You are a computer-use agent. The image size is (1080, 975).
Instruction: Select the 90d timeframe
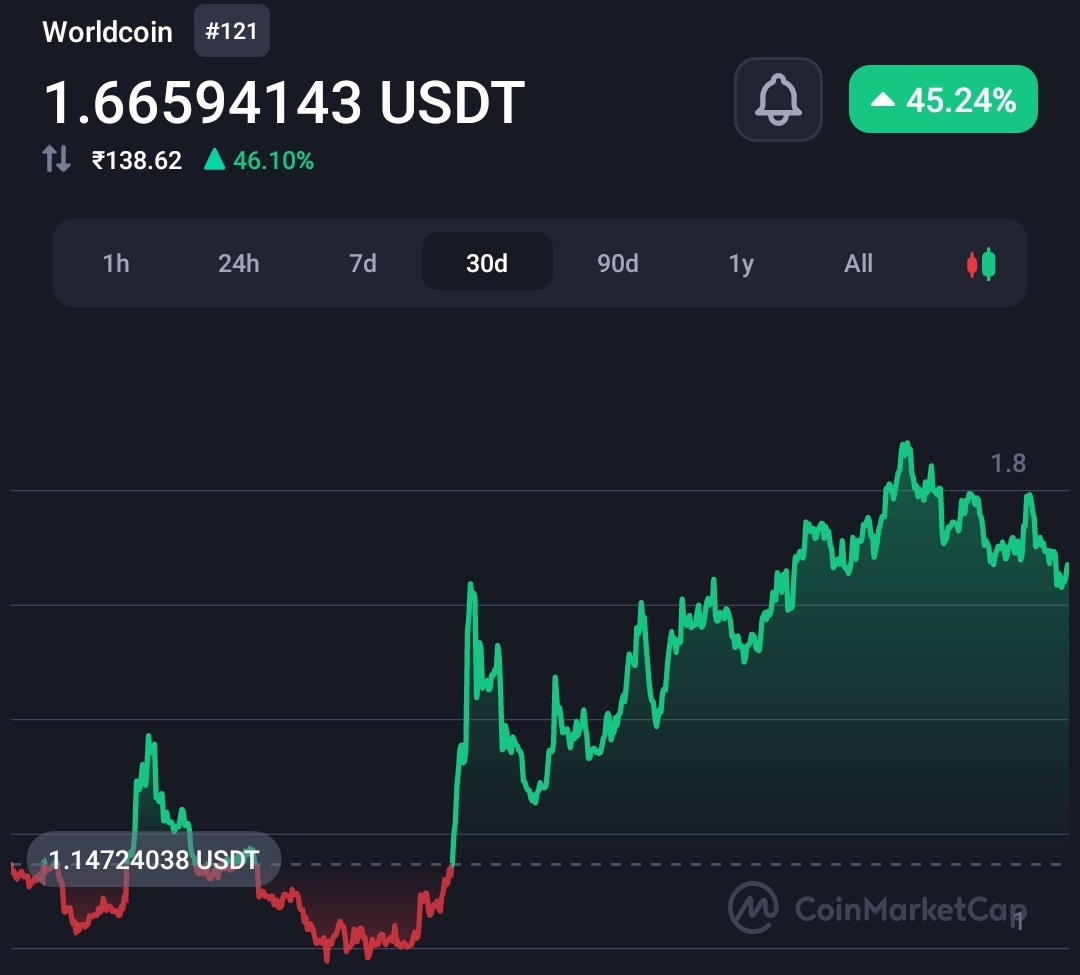pyautogui.click(x=618, y=263)
